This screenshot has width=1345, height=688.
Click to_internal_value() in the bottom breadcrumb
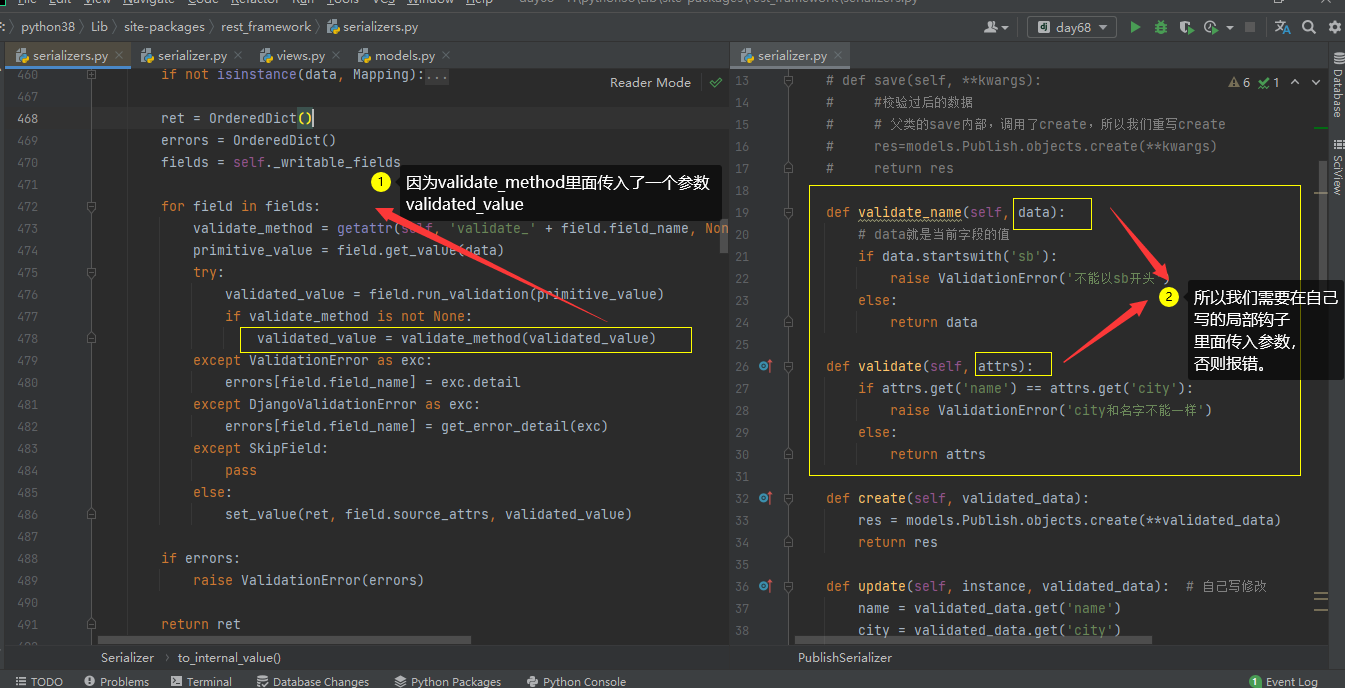pyautogui.click(x=229, y=658)
